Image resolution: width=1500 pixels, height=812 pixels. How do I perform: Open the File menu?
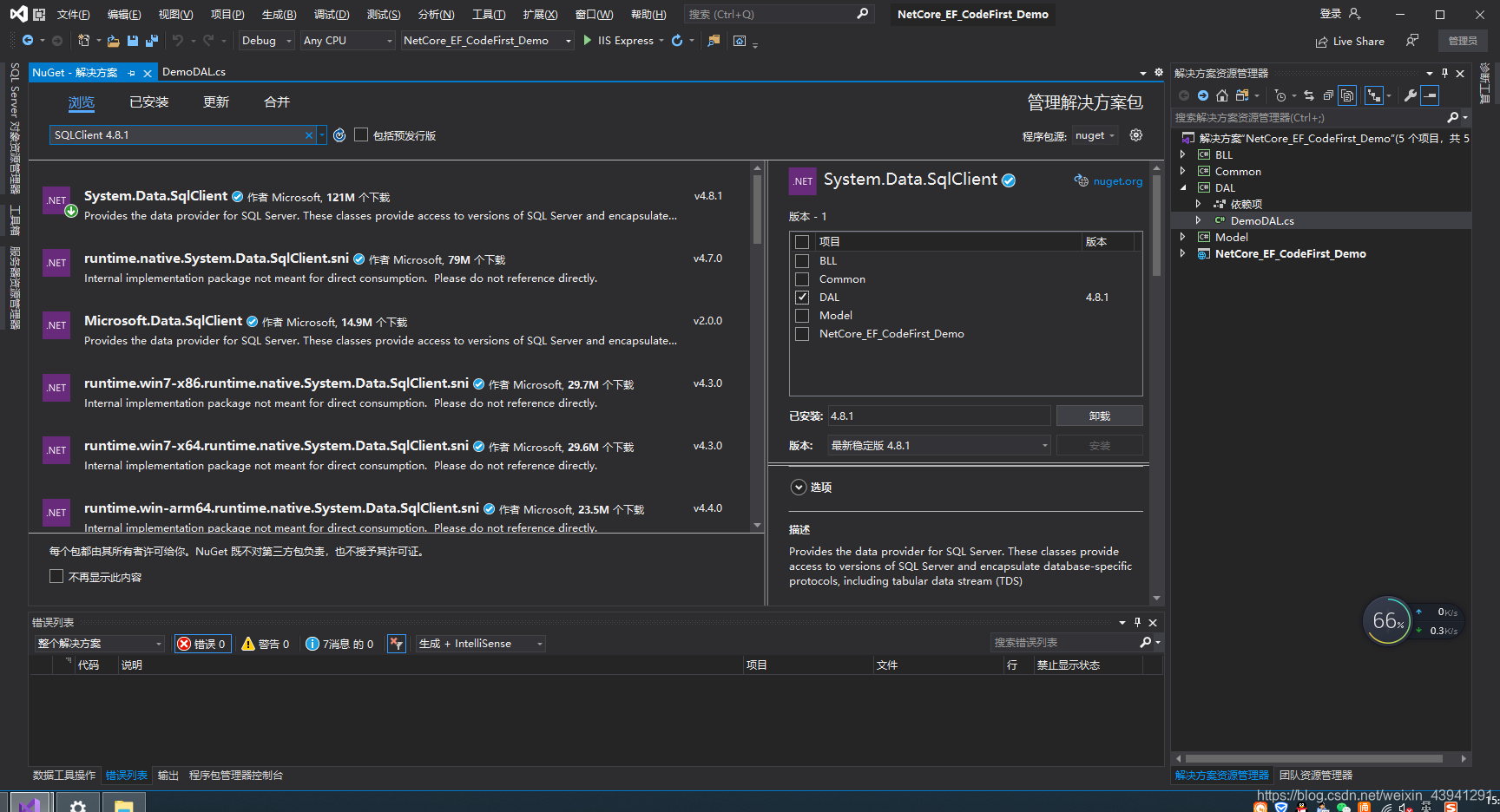[x=73, y=15]
